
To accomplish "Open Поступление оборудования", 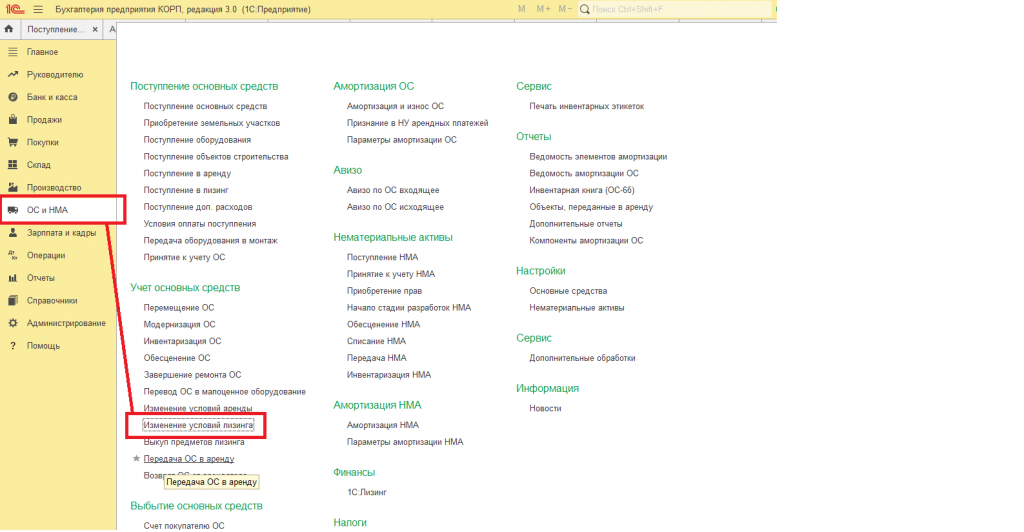I will pyautogui.click(x=197, y=140).
